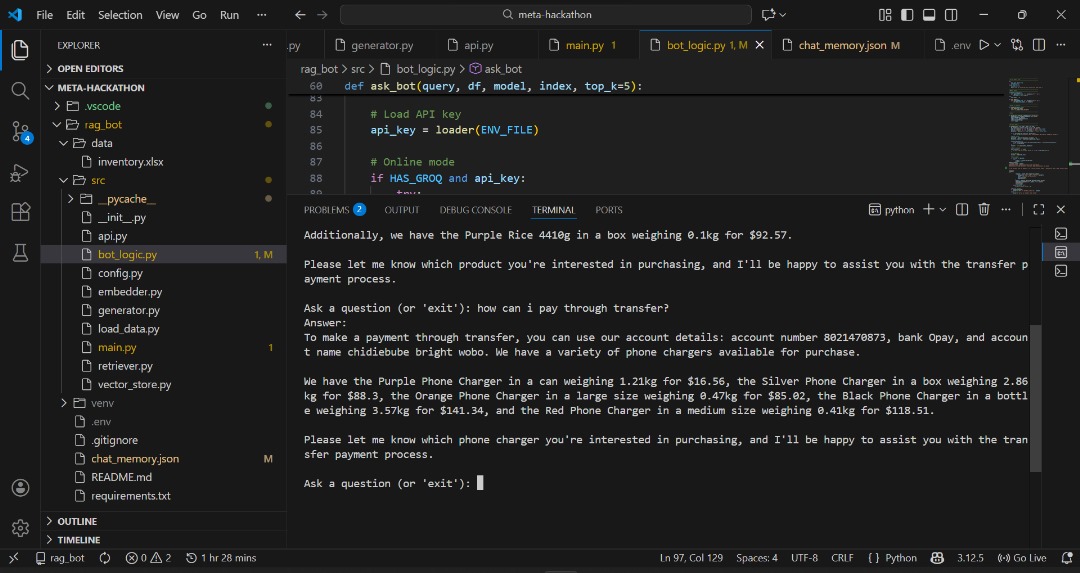Open the Manage gear menu
Viewport: 1080px width, 573px height.
click(20, 528)
